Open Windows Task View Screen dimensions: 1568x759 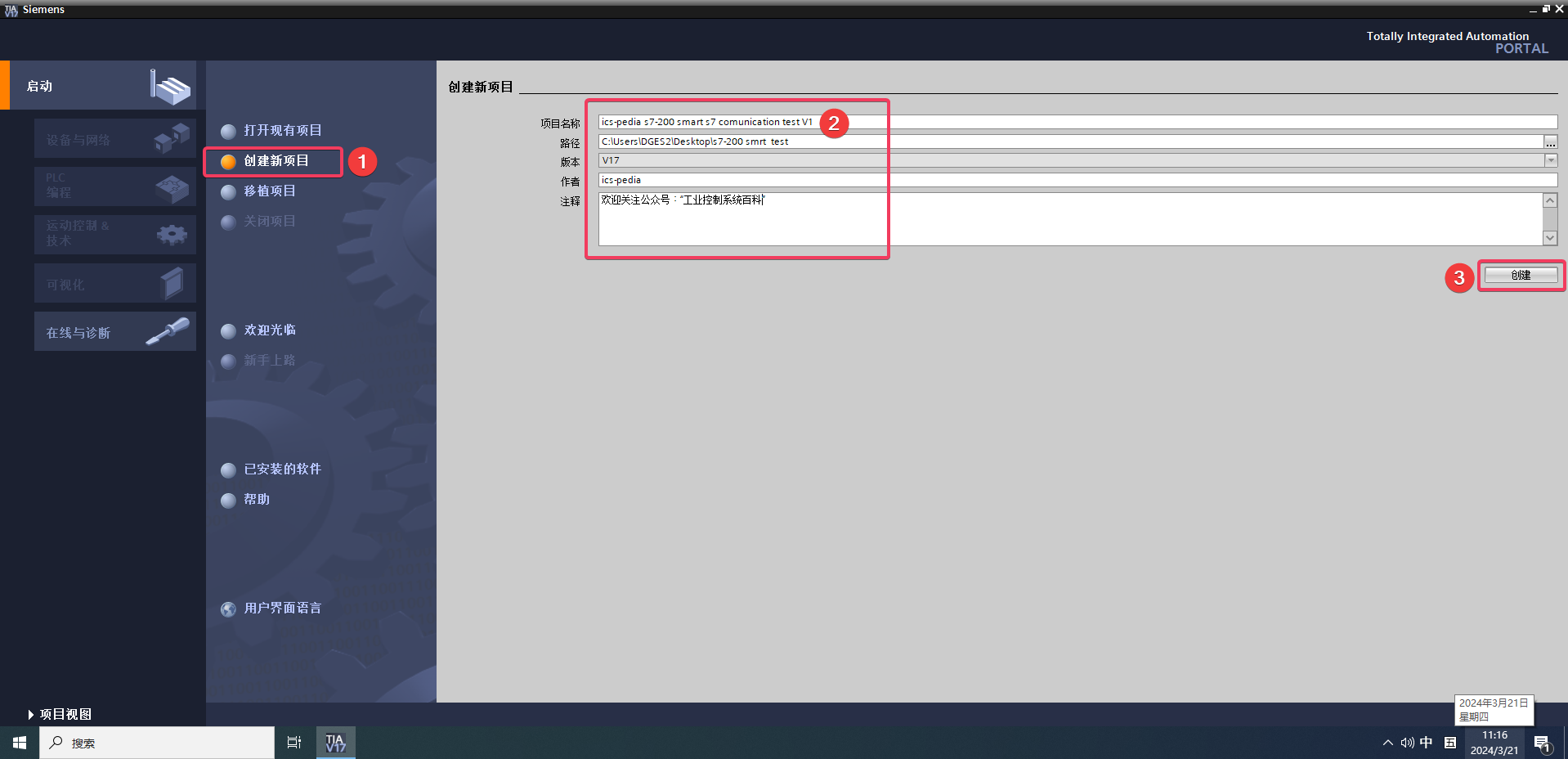coord(294,743)
